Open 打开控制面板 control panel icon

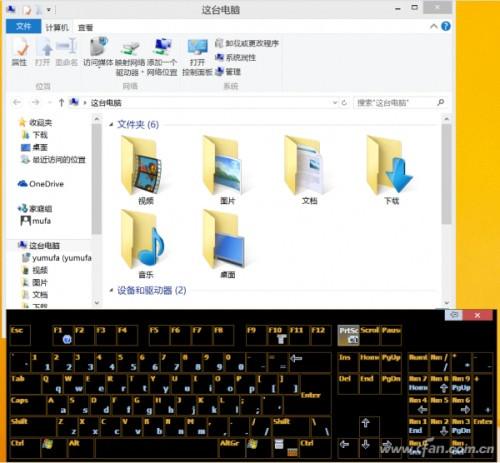[197, 57]
